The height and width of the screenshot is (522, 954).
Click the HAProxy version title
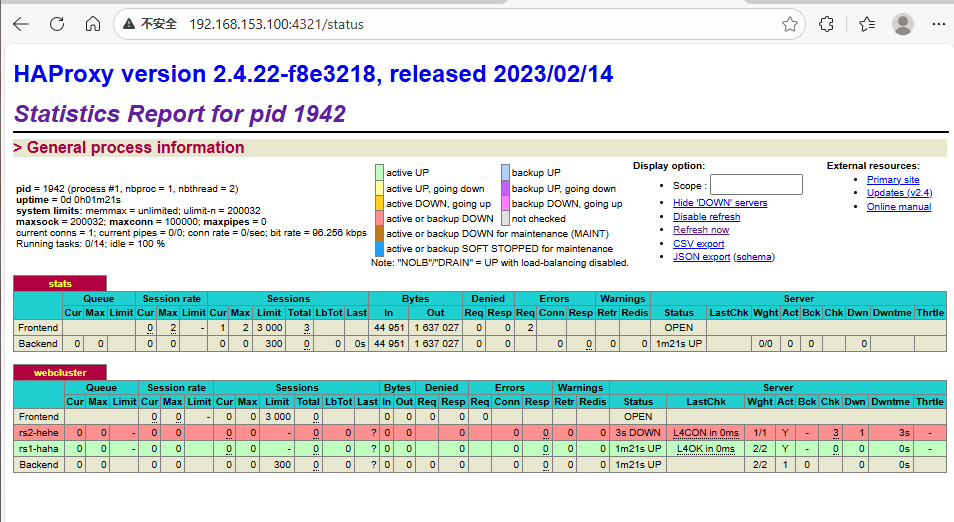coord(313,74)
